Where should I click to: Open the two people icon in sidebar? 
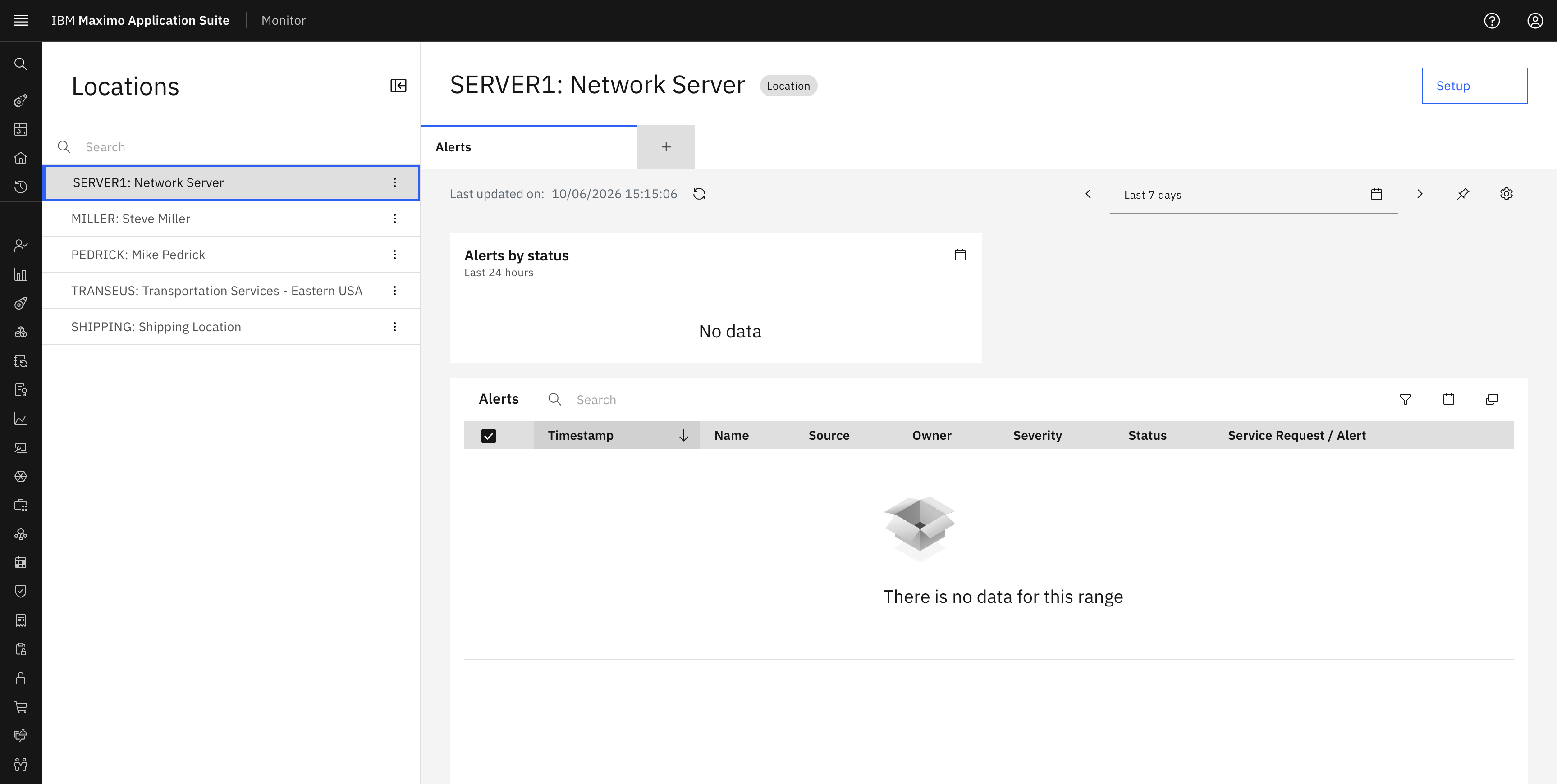point(21,764)
